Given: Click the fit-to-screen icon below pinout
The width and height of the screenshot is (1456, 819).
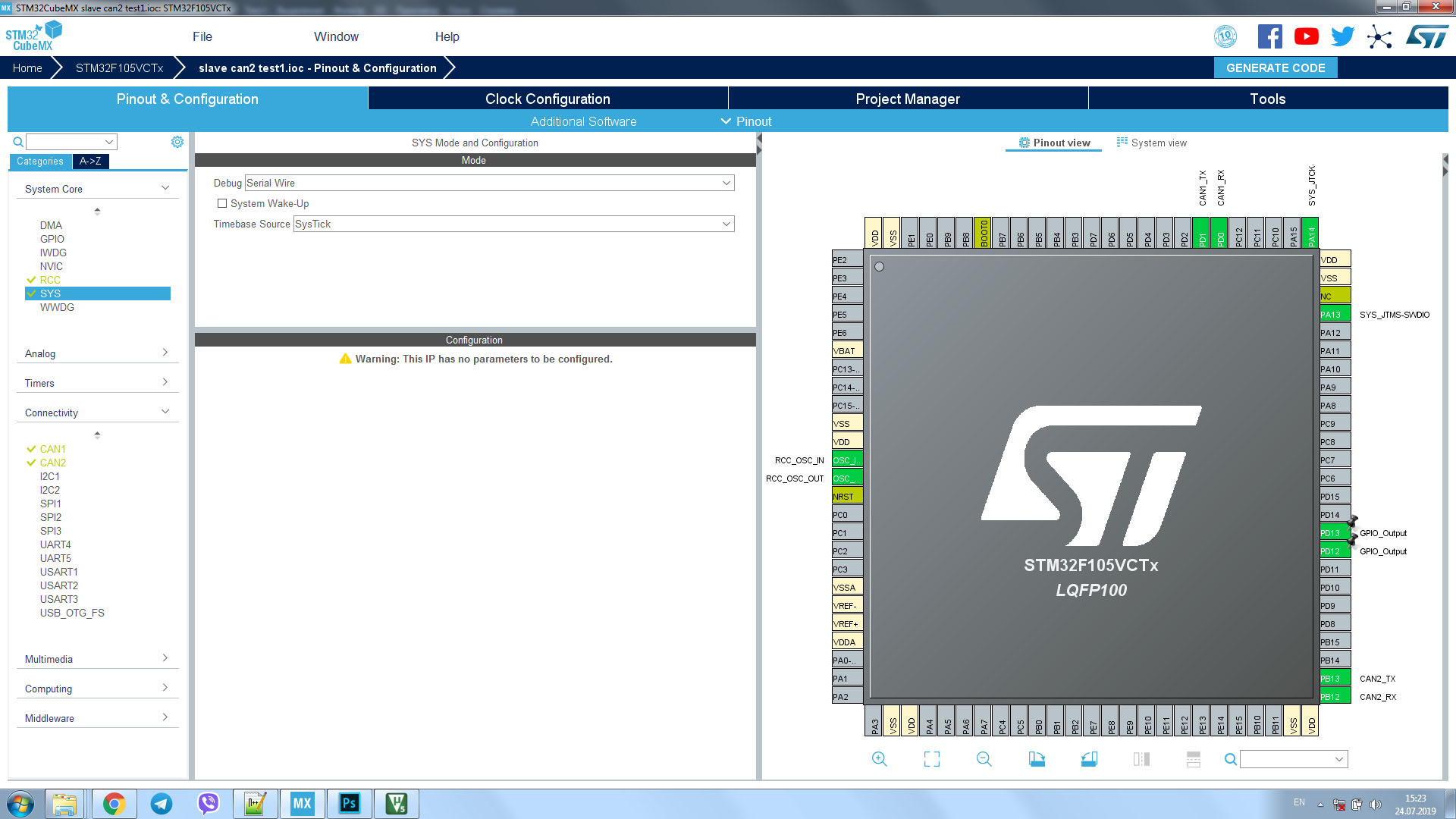Looking at the screenshot, I should tap(932, 759).
